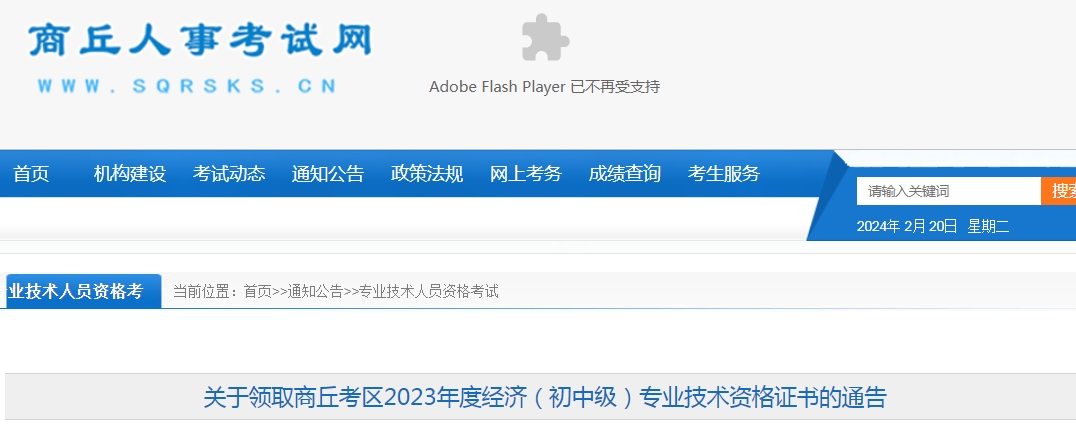Click the 通知公告 breadcrumb link
This screenshot has width=1076, height=430.
click(315, 291)
